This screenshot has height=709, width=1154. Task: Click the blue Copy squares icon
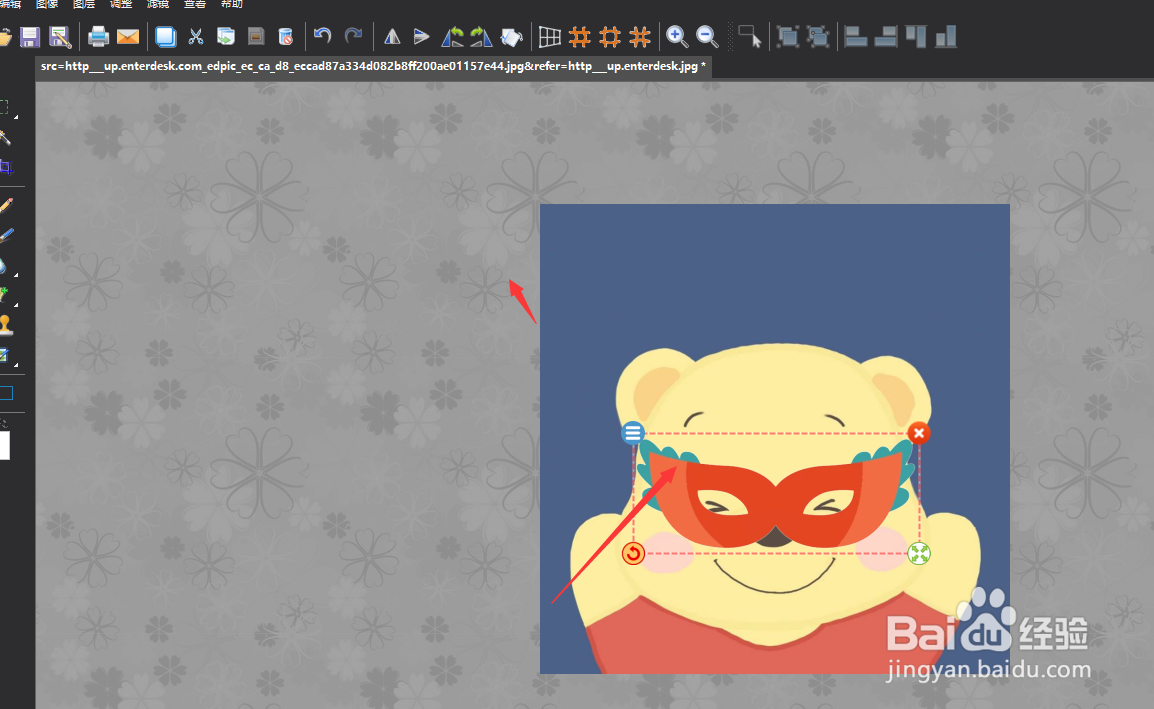[x=166, y=36]
